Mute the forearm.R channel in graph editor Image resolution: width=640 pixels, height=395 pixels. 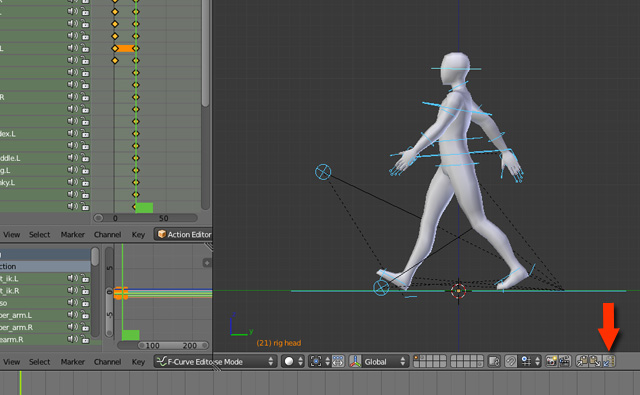(x=73, y=339)
